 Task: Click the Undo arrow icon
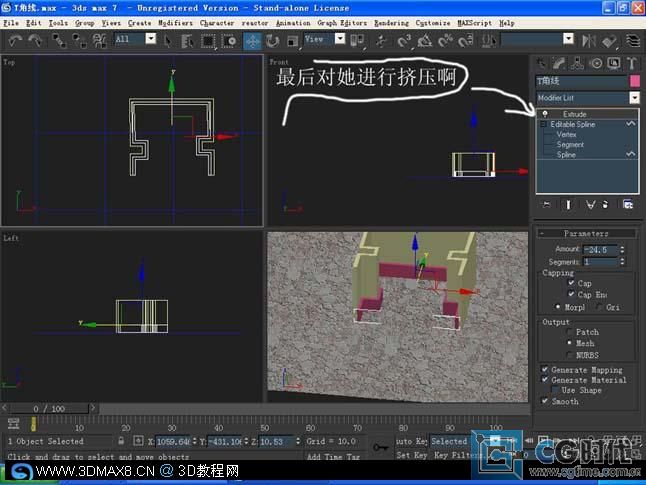coord(15,40)
